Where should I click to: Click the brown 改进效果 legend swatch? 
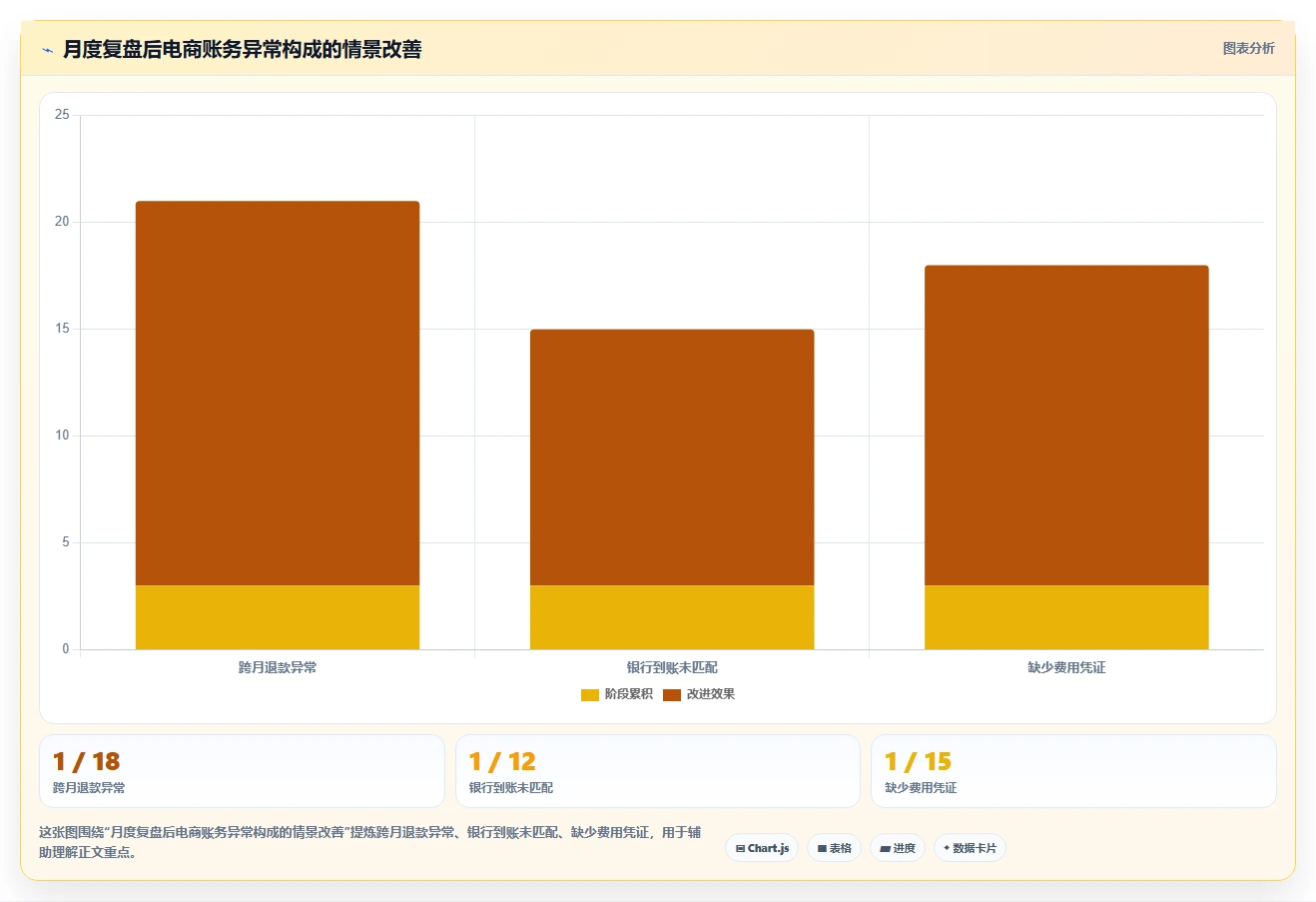click(x=672, y=695)
